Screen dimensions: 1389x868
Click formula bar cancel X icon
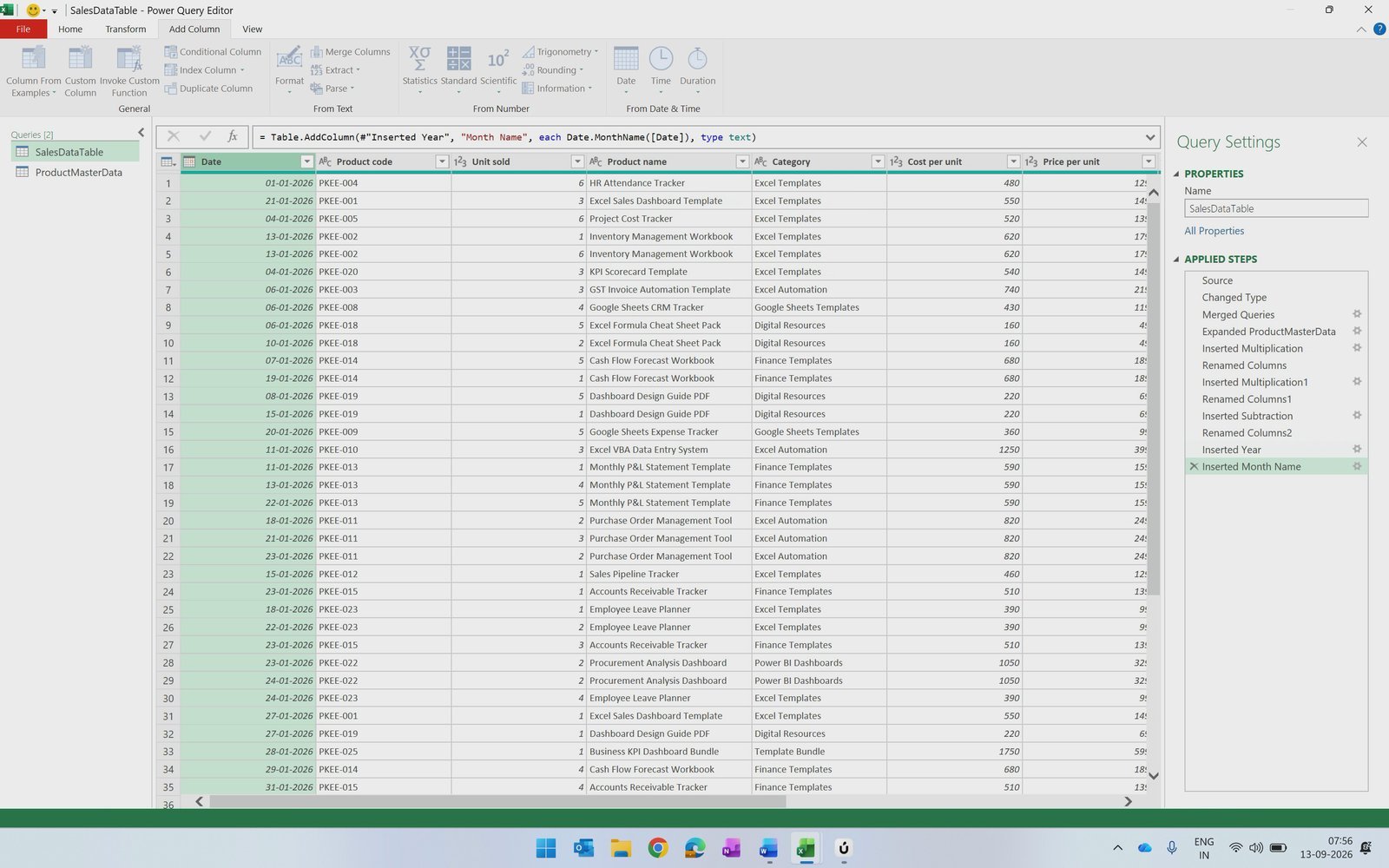(x=174, y=136)
